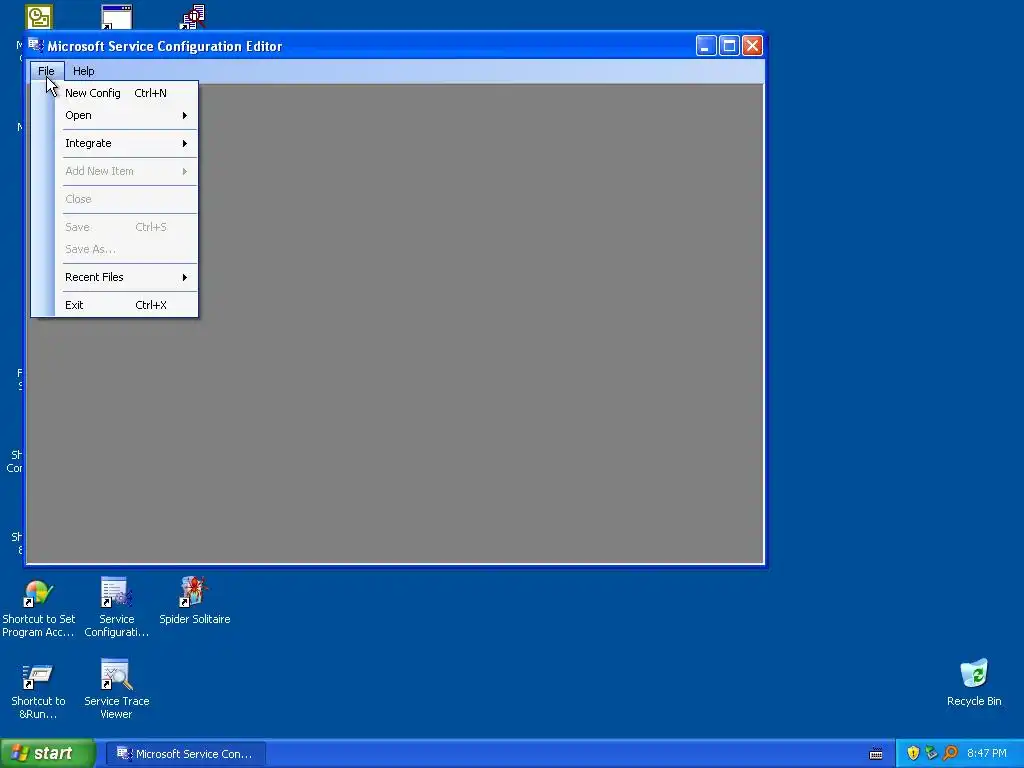The width and height of the screenshot is (1024, 768).
Task: Maximize the Service Configuration Editor window
Action: point(729,46)
